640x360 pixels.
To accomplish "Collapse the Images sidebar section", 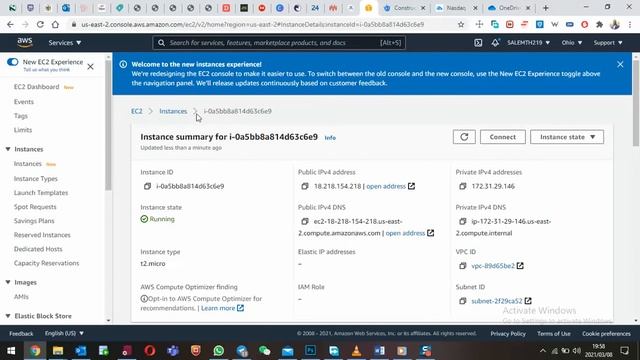I will coord(8,282).
